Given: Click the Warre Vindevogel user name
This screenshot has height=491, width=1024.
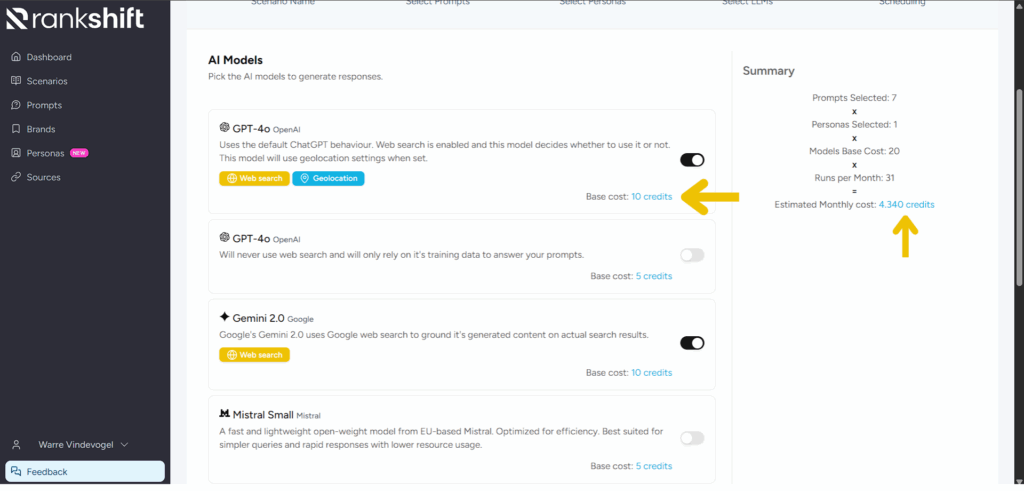Looking at the screenshot, I should click(76, 445).
